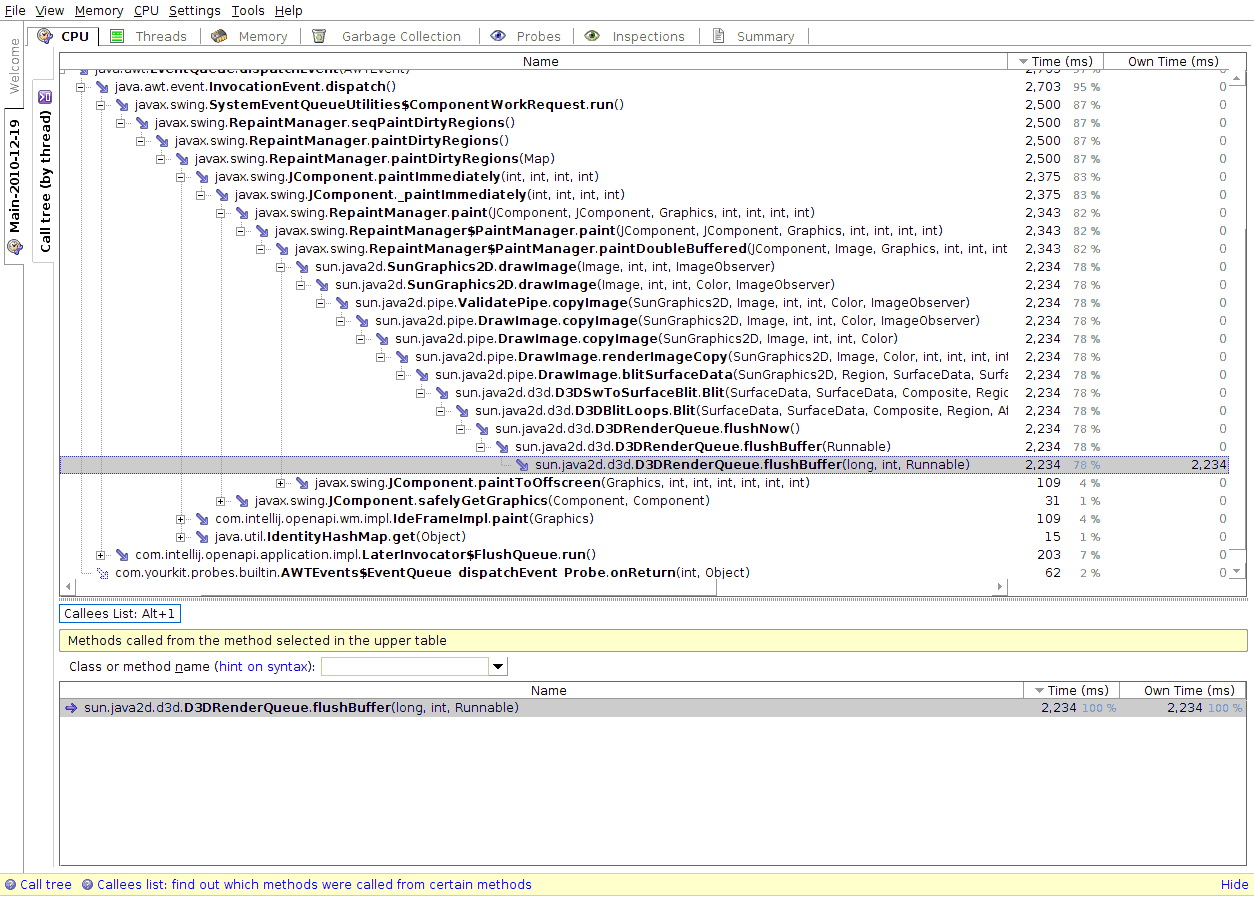The image size is (1254, 913).
Task: Click the Call tree help icon in bottom bar
Action: 10,885
